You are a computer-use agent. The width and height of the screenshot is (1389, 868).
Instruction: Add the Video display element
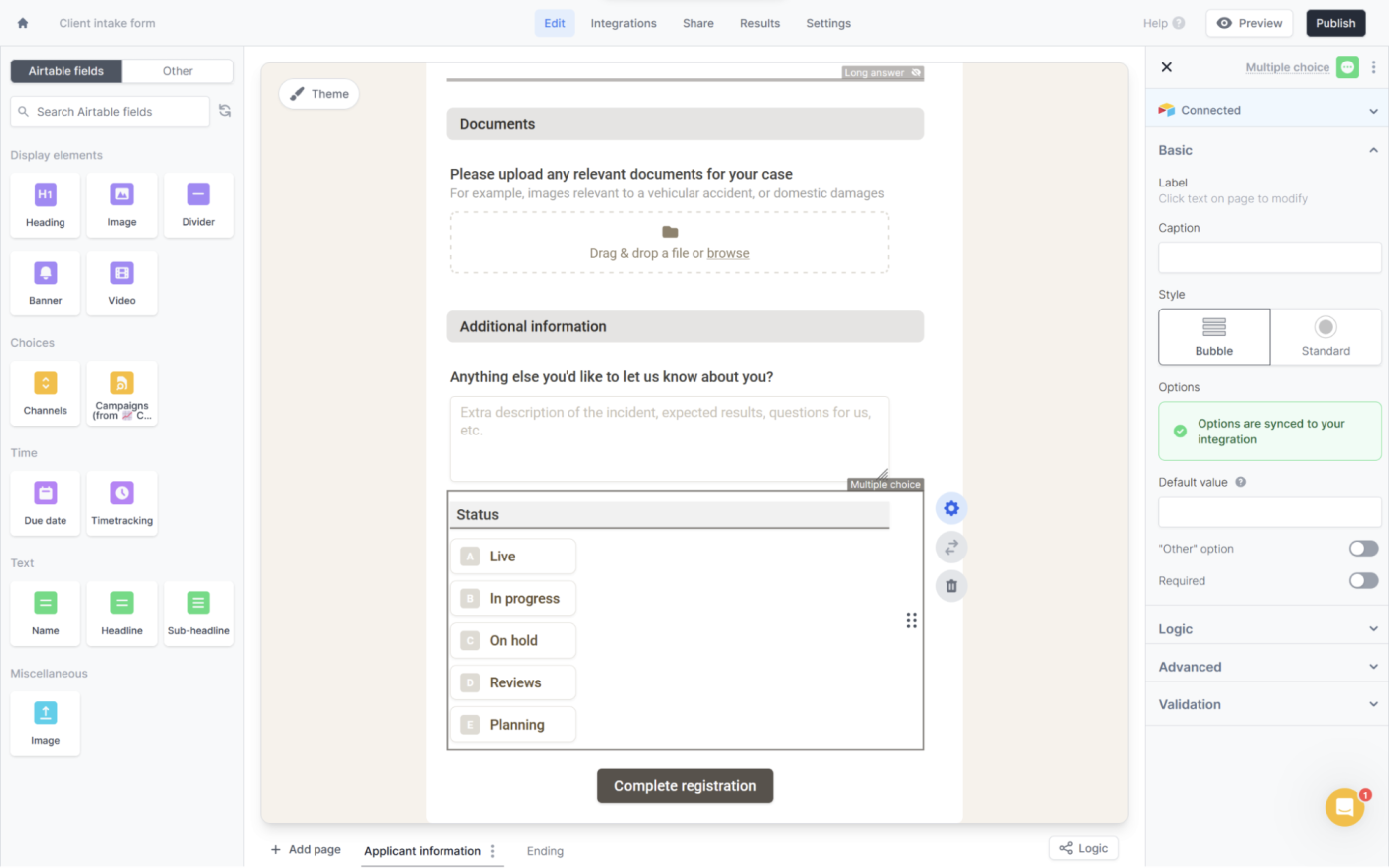click(122, 283)
